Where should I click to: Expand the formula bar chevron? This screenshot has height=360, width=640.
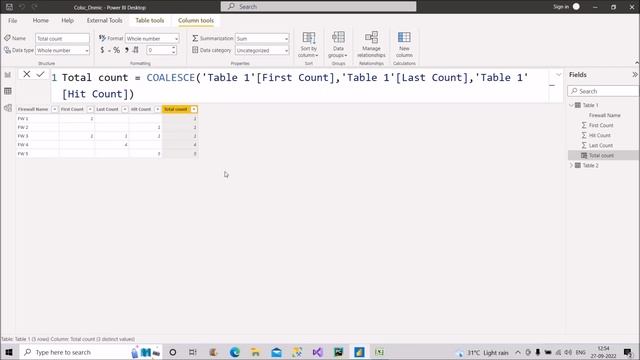[558, 75]
